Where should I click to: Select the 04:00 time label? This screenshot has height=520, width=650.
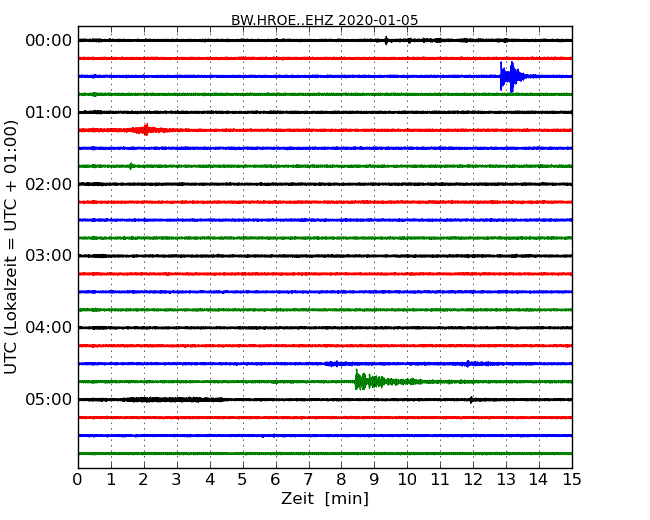(x=49, y=328)
